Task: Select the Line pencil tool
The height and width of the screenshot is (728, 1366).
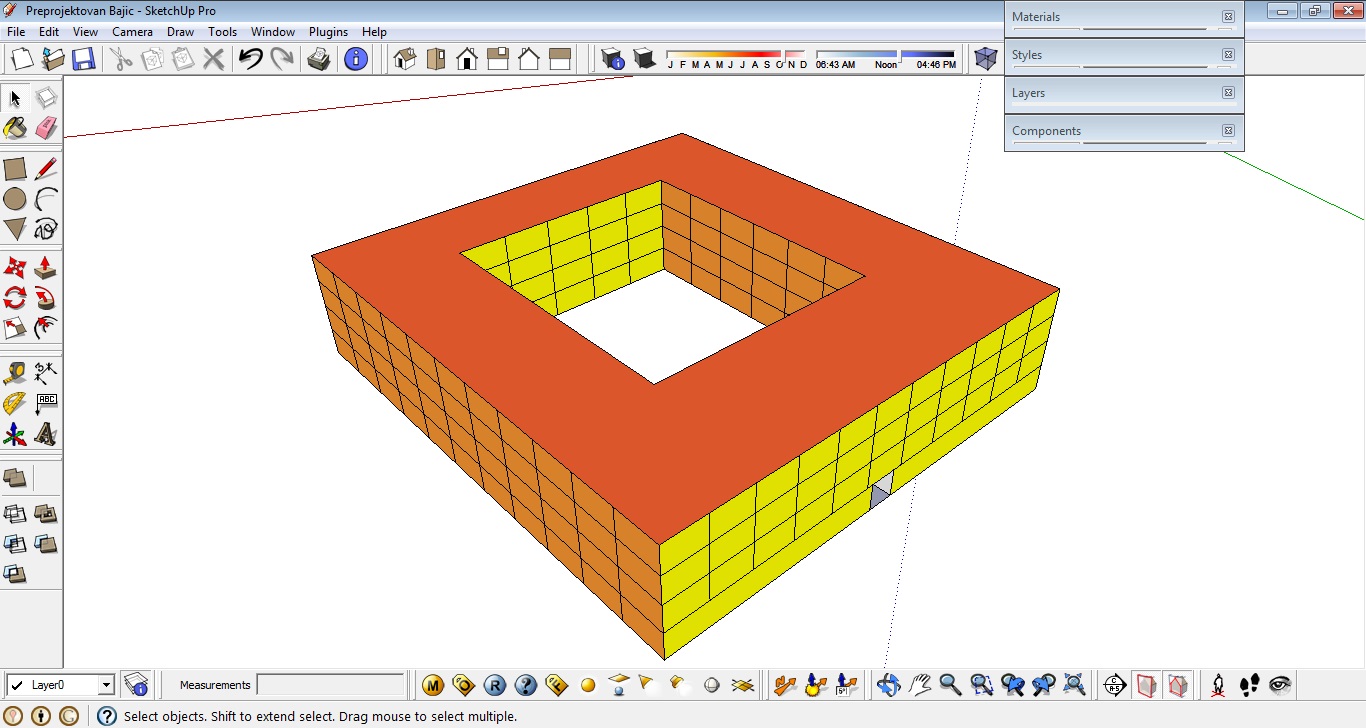Action: [x=46, y=169]
